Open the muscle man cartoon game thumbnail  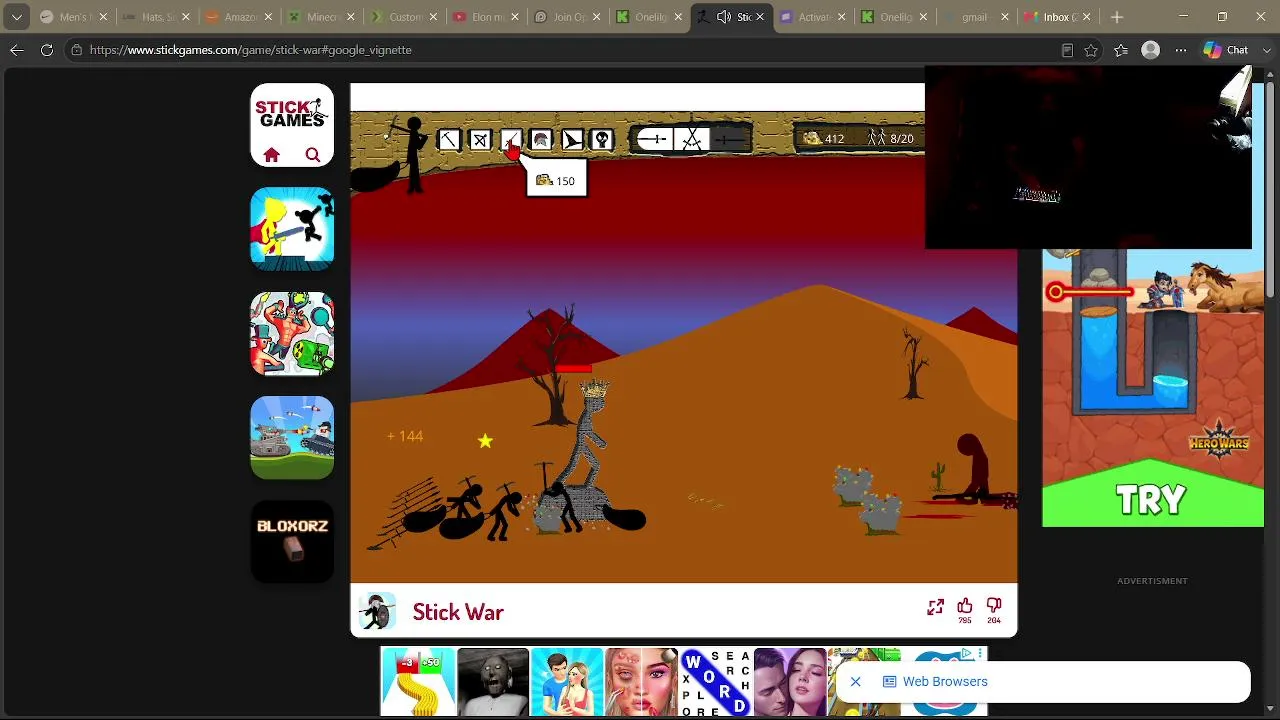[x=292, y=334]
